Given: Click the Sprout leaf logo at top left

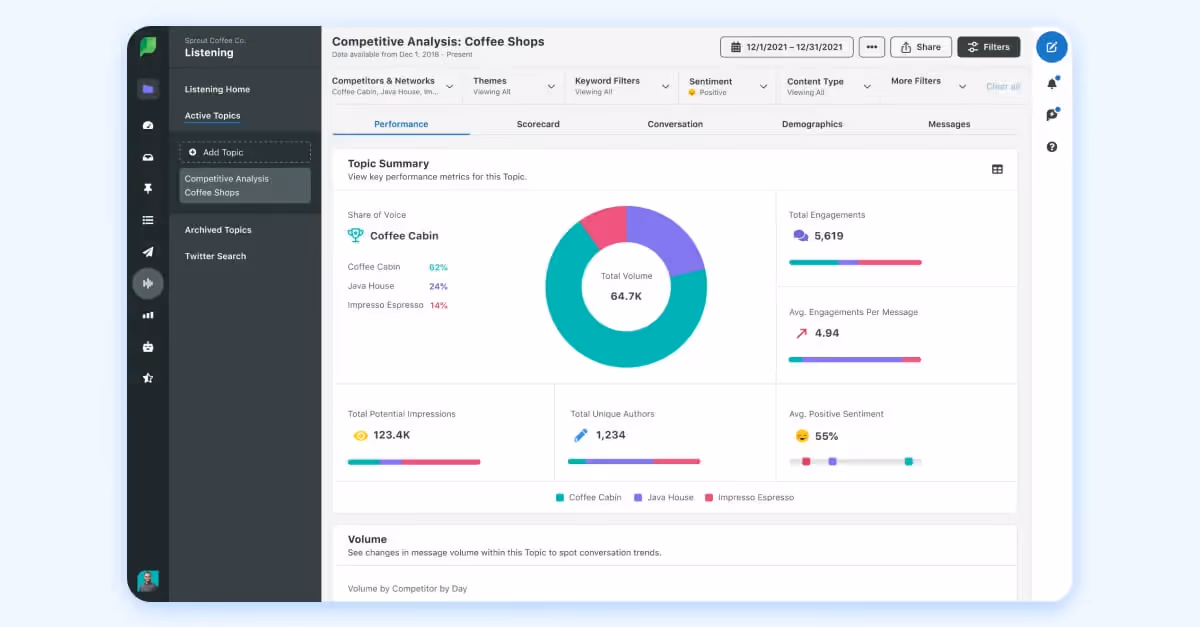Looking at the screenshot, I should click(147, 47).
